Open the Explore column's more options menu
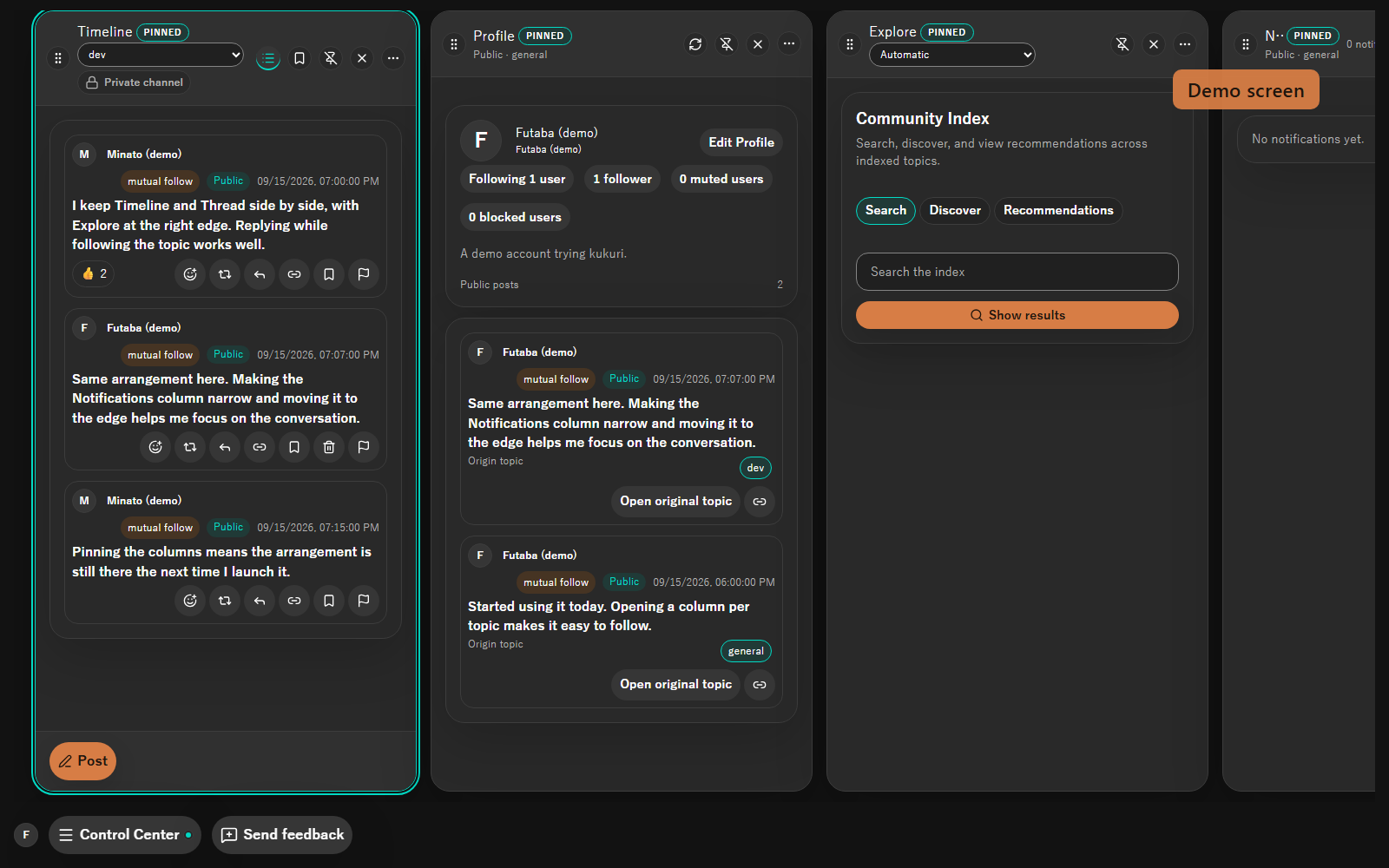 [x=1185, y=44]
